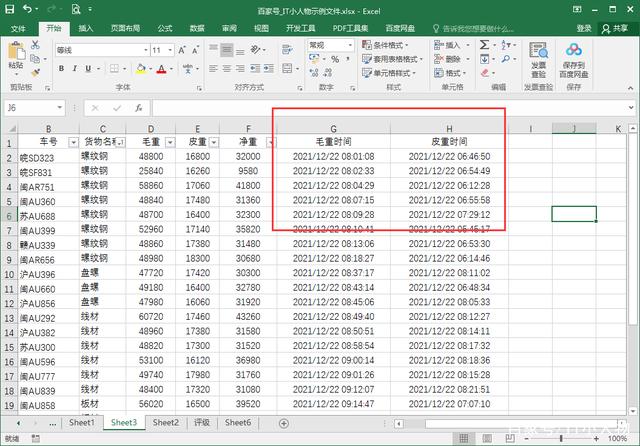Toggle italic formatting

click(x=77, y=69)
